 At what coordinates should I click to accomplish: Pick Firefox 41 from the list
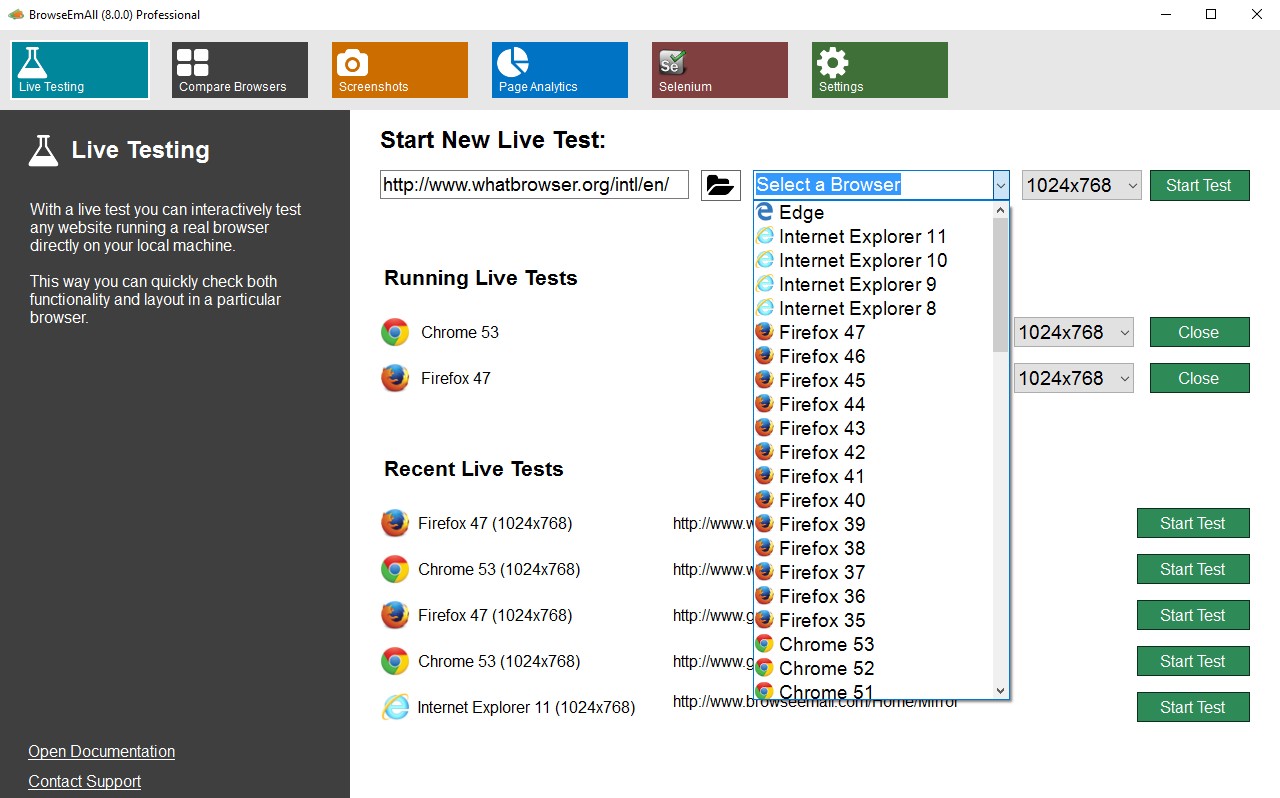(x=873, y=476)
